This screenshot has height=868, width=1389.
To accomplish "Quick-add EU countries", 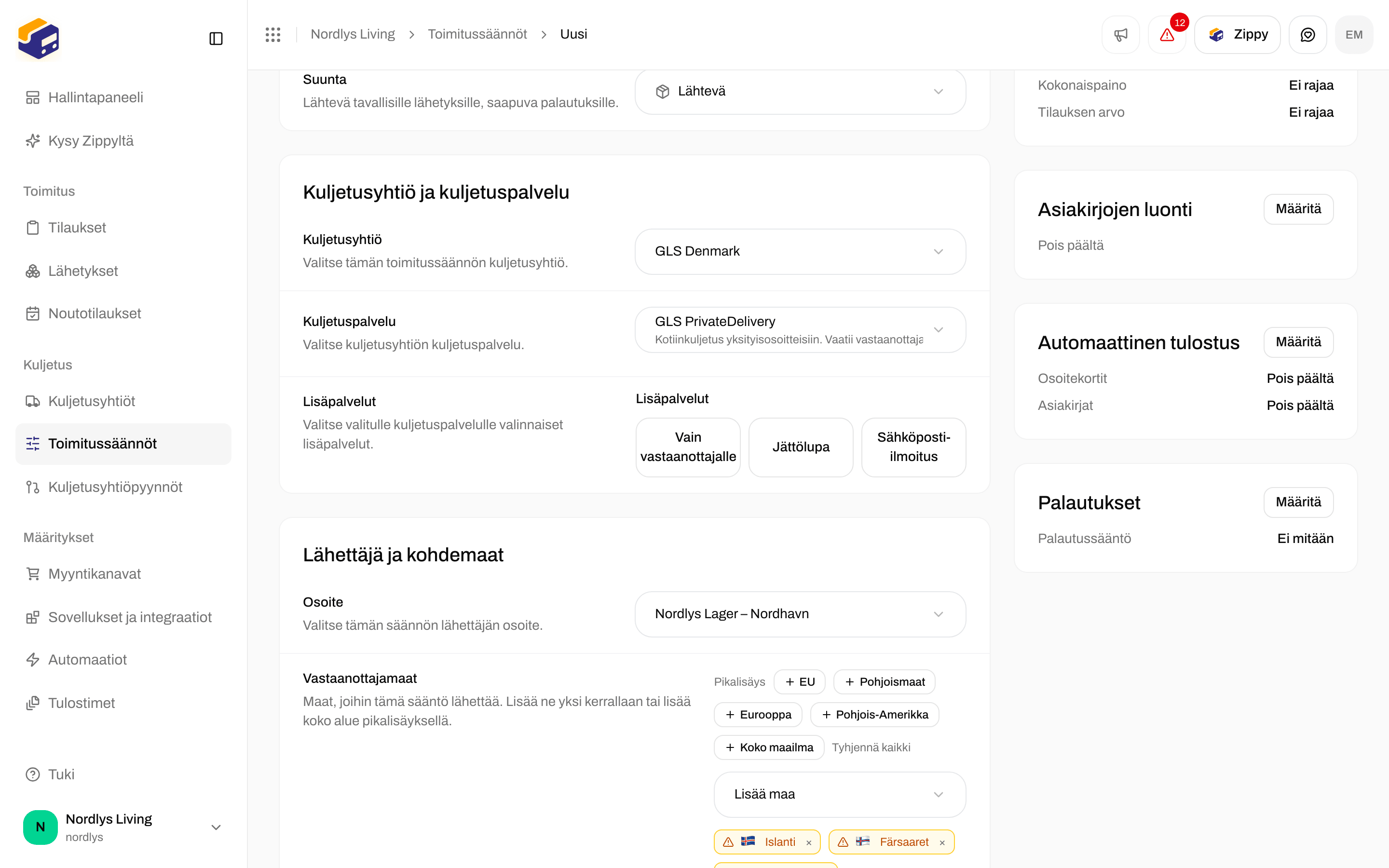I will pyautogui.click(x=800, y=682).
